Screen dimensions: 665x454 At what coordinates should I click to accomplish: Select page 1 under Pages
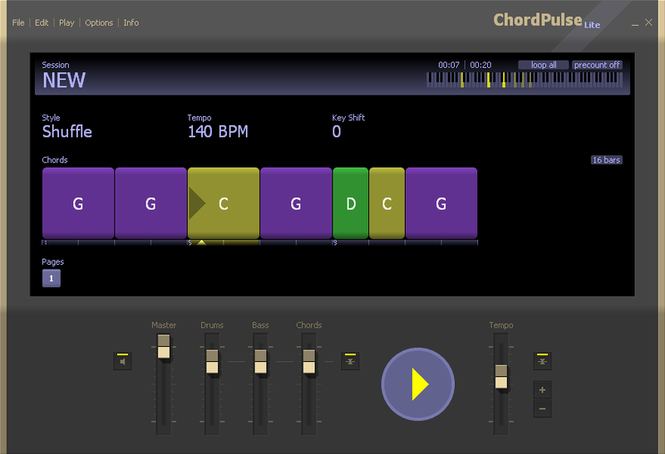click(51, 278)
